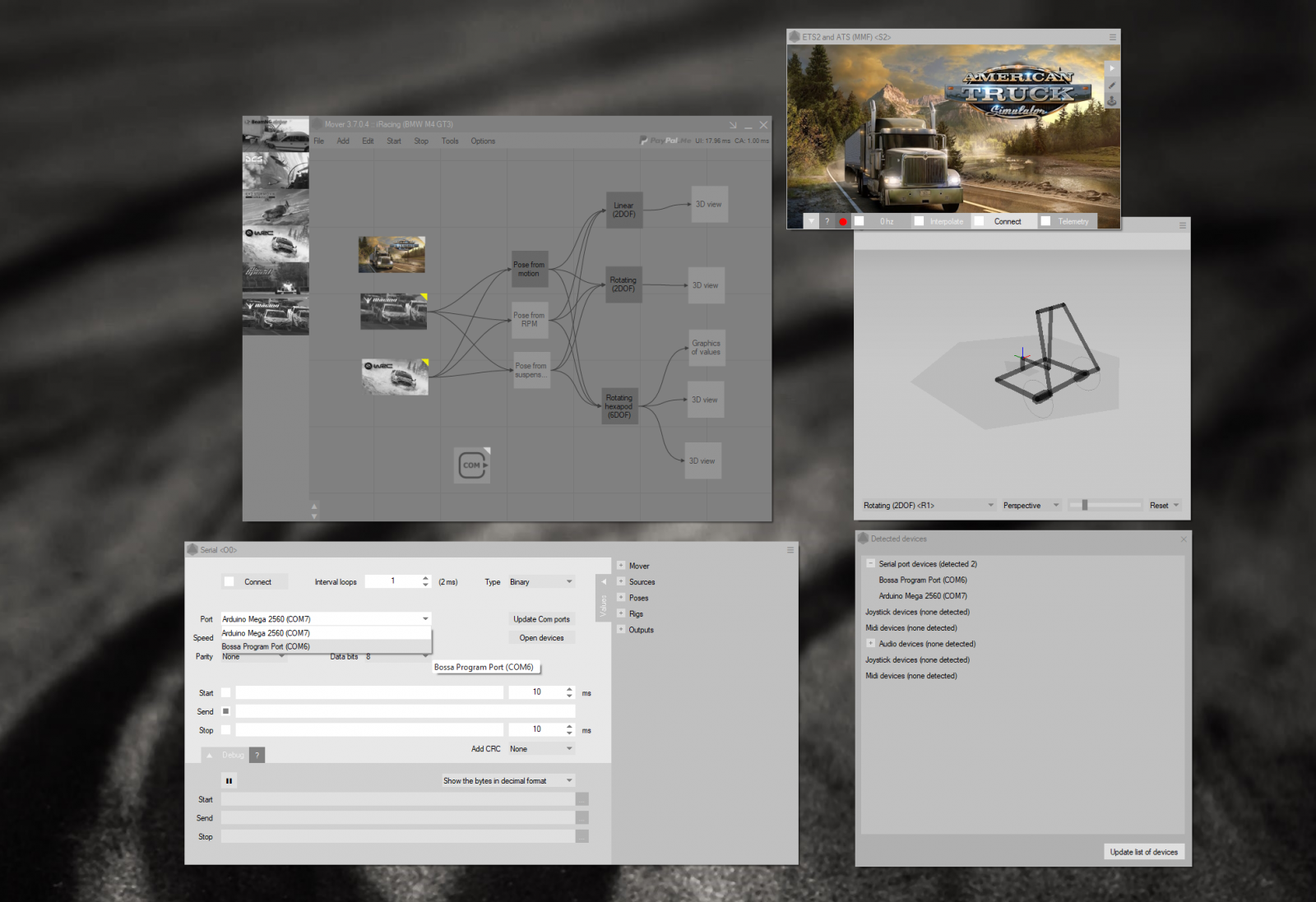Open the File menu in Mover
The image size is (1316, 902).
[318, 141]
